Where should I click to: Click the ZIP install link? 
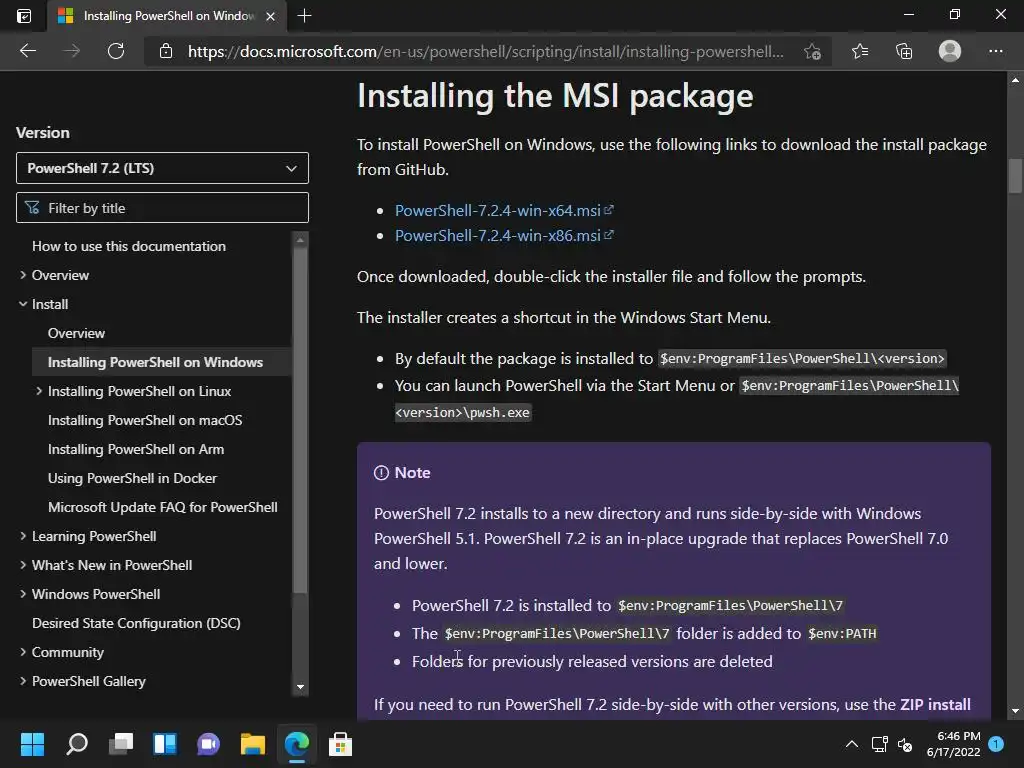point(935,705)
